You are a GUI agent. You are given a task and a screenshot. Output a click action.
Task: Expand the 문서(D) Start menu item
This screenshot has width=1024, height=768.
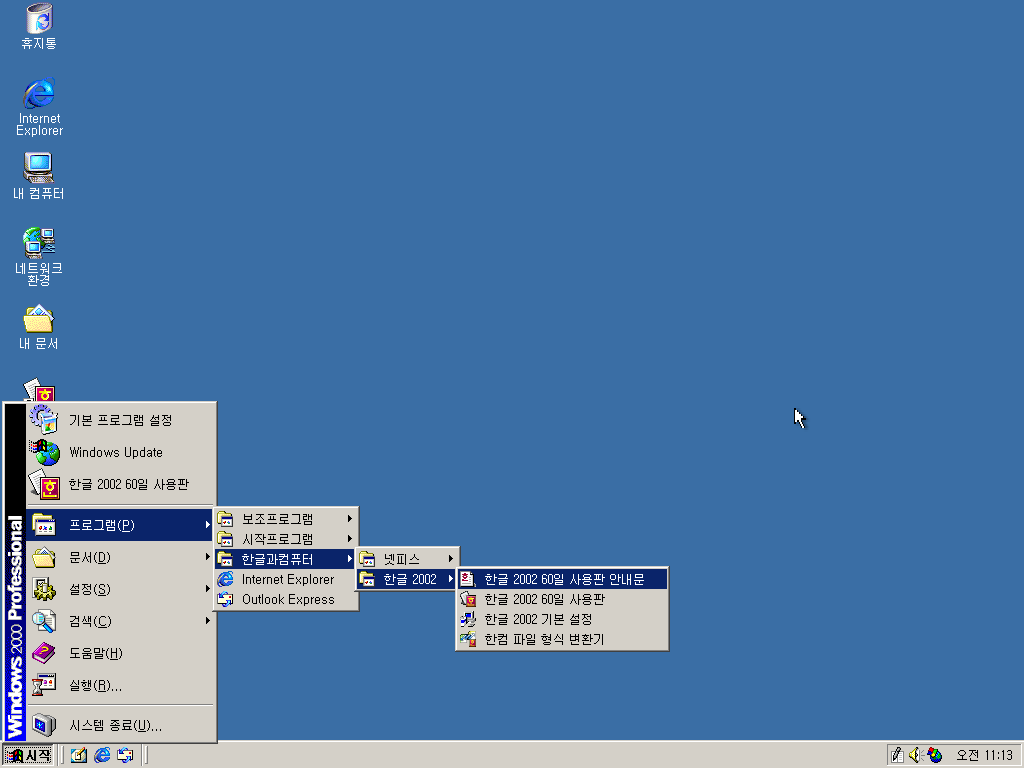[121, 557]
